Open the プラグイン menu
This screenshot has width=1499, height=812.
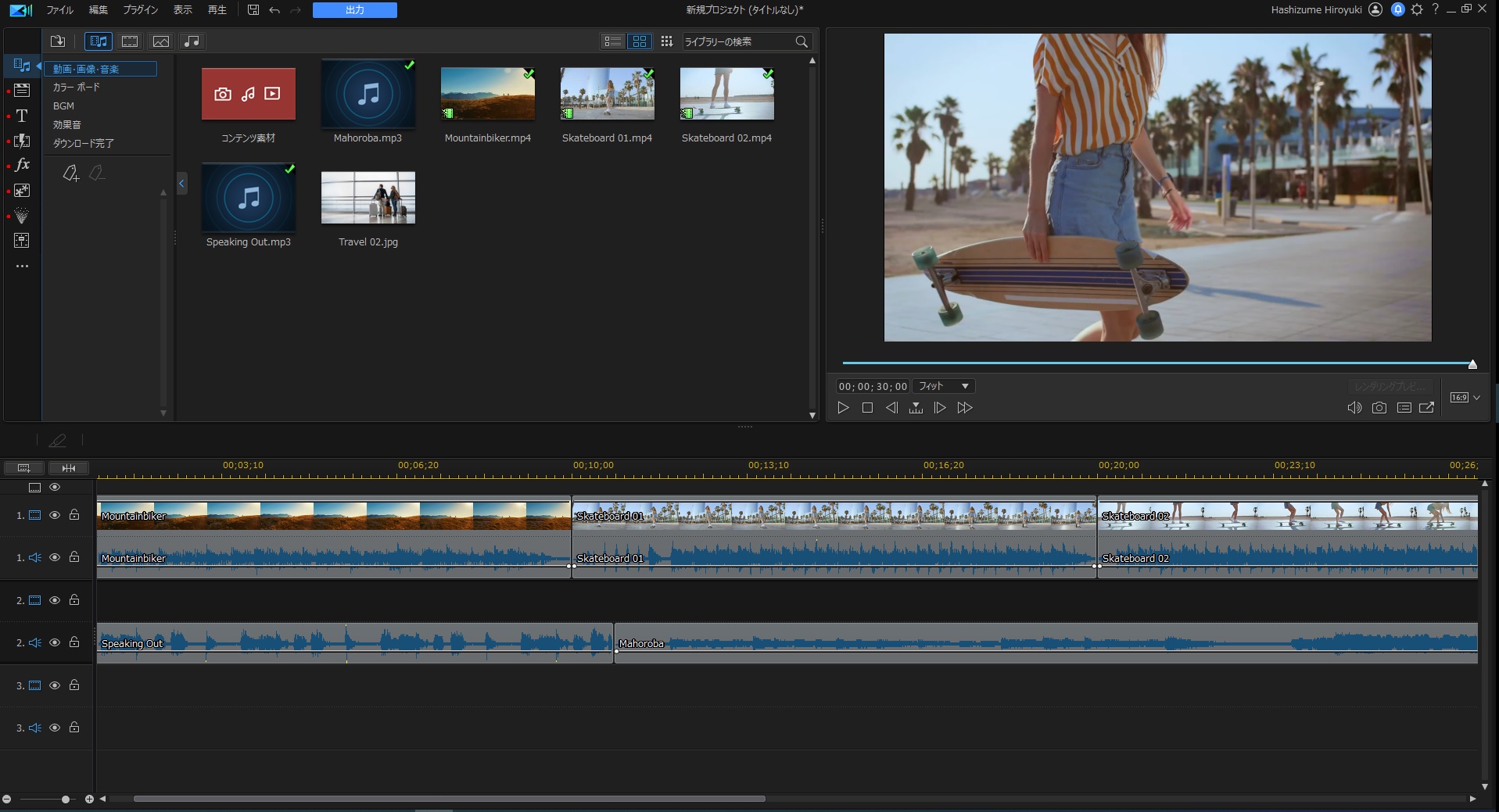click(x=140, y=10)
